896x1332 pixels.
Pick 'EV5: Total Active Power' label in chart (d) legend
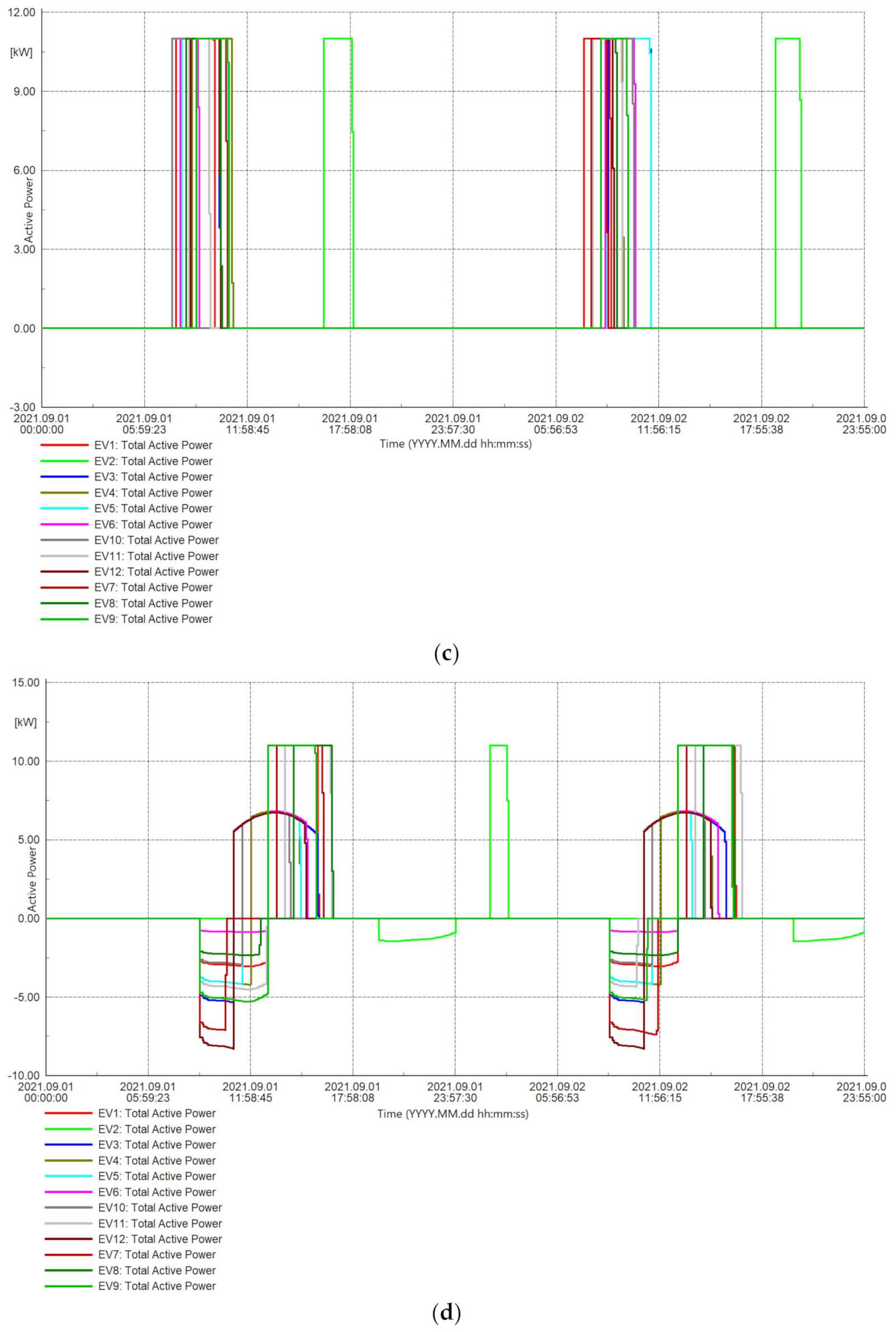click(157, 1176)
